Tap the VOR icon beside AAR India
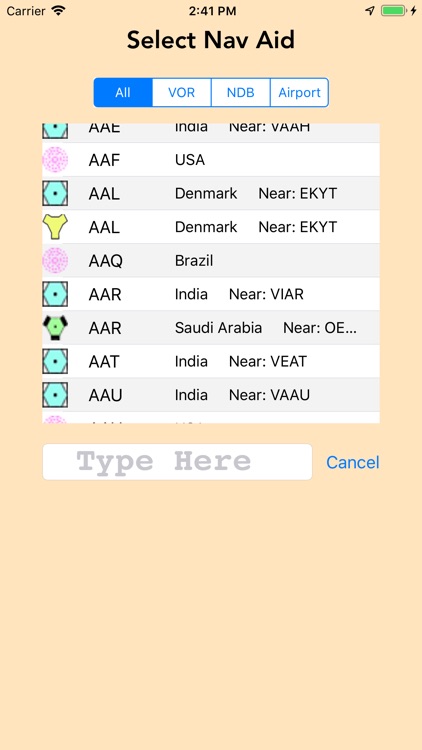 (55, 294)
